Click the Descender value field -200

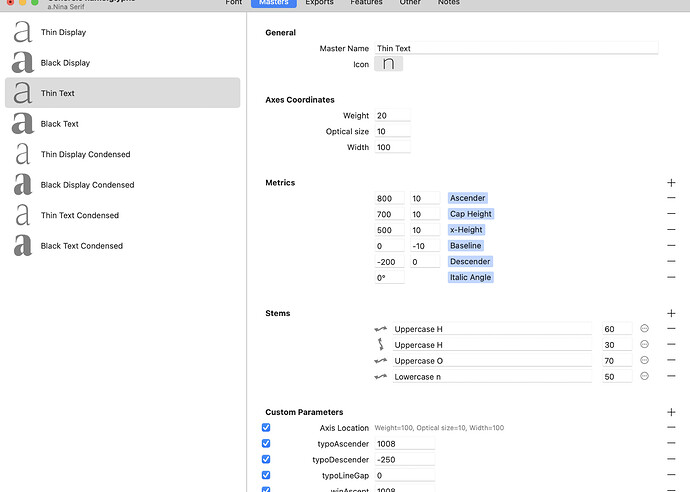389,262
